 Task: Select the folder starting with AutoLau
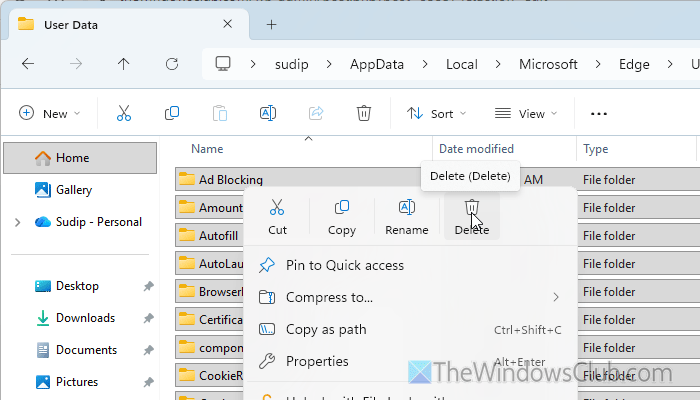(209, 263)
